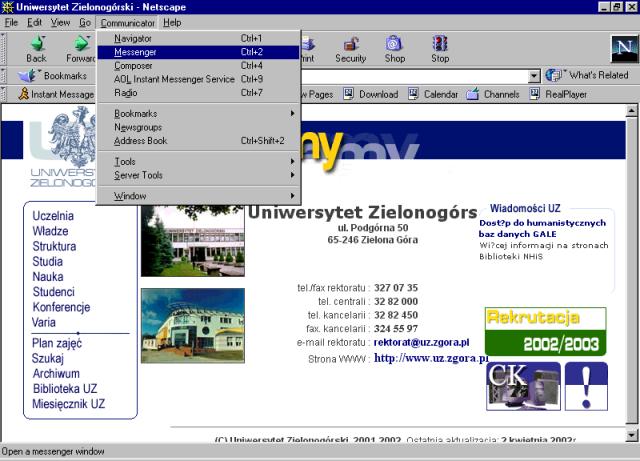
Task: Choose Navigator in the Communicator menu
Action: click(199, 38)
